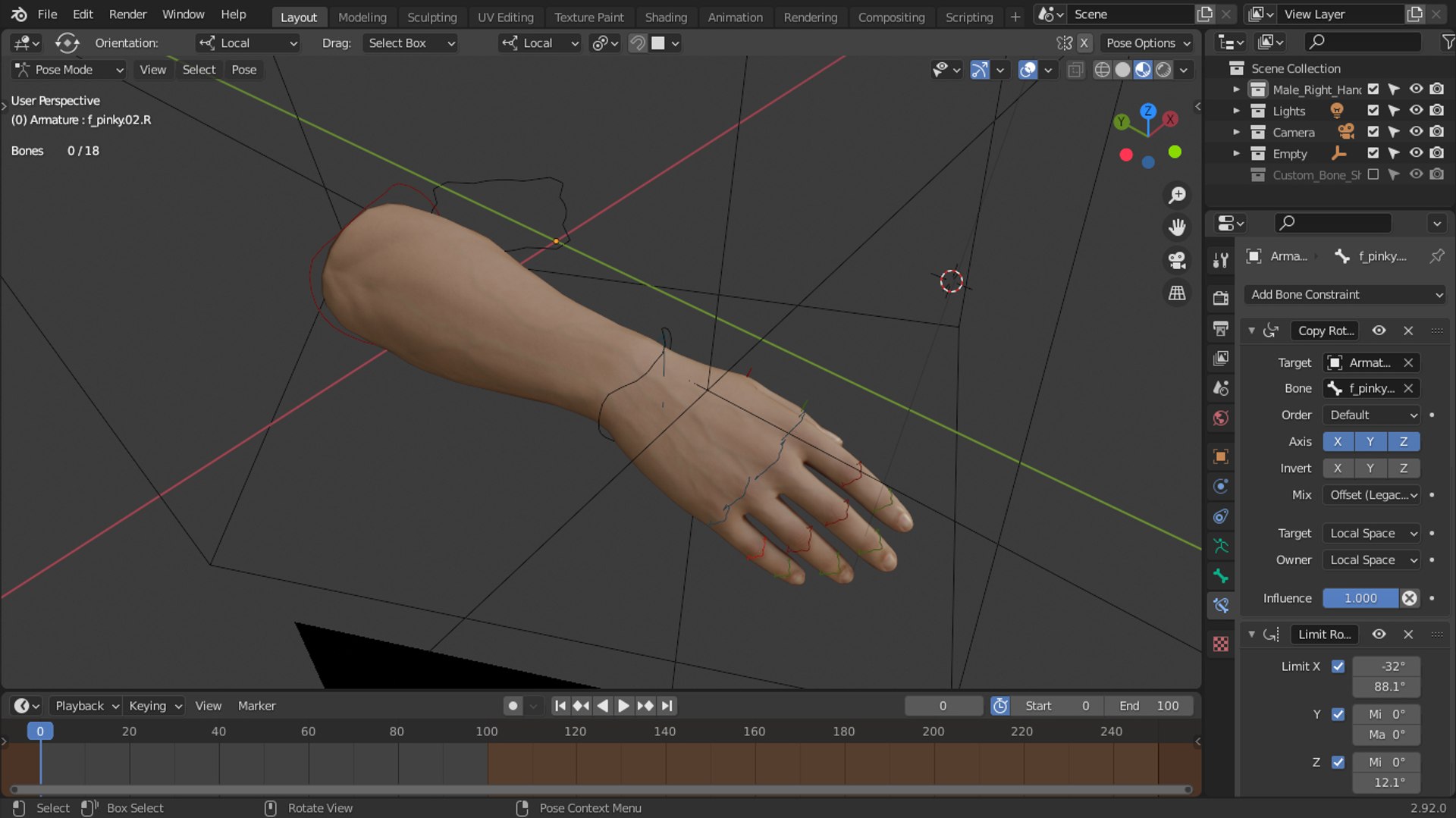Screen dimensions: 1456x818
Task: Switch to Sculpting workspace tab
Action: click(431, 17)
